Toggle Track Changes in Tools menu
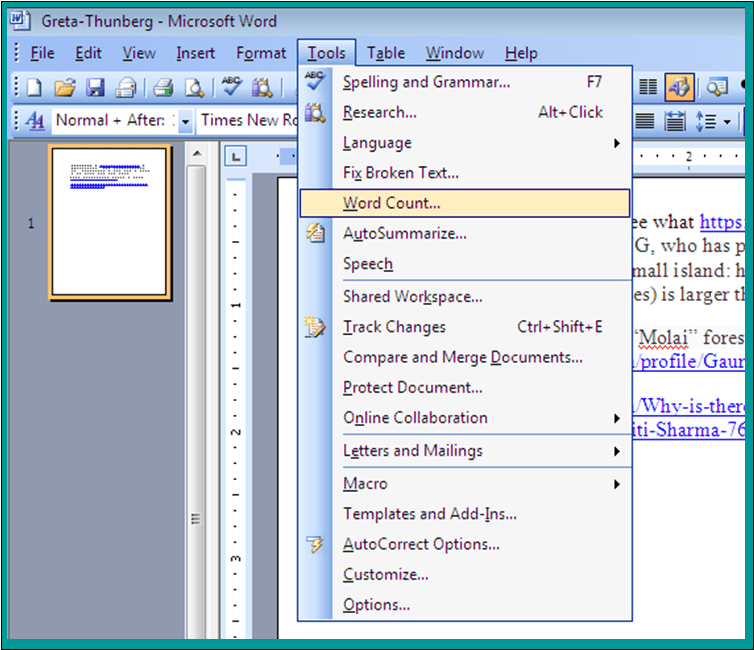Screen dimensions: 754x650 465,327
